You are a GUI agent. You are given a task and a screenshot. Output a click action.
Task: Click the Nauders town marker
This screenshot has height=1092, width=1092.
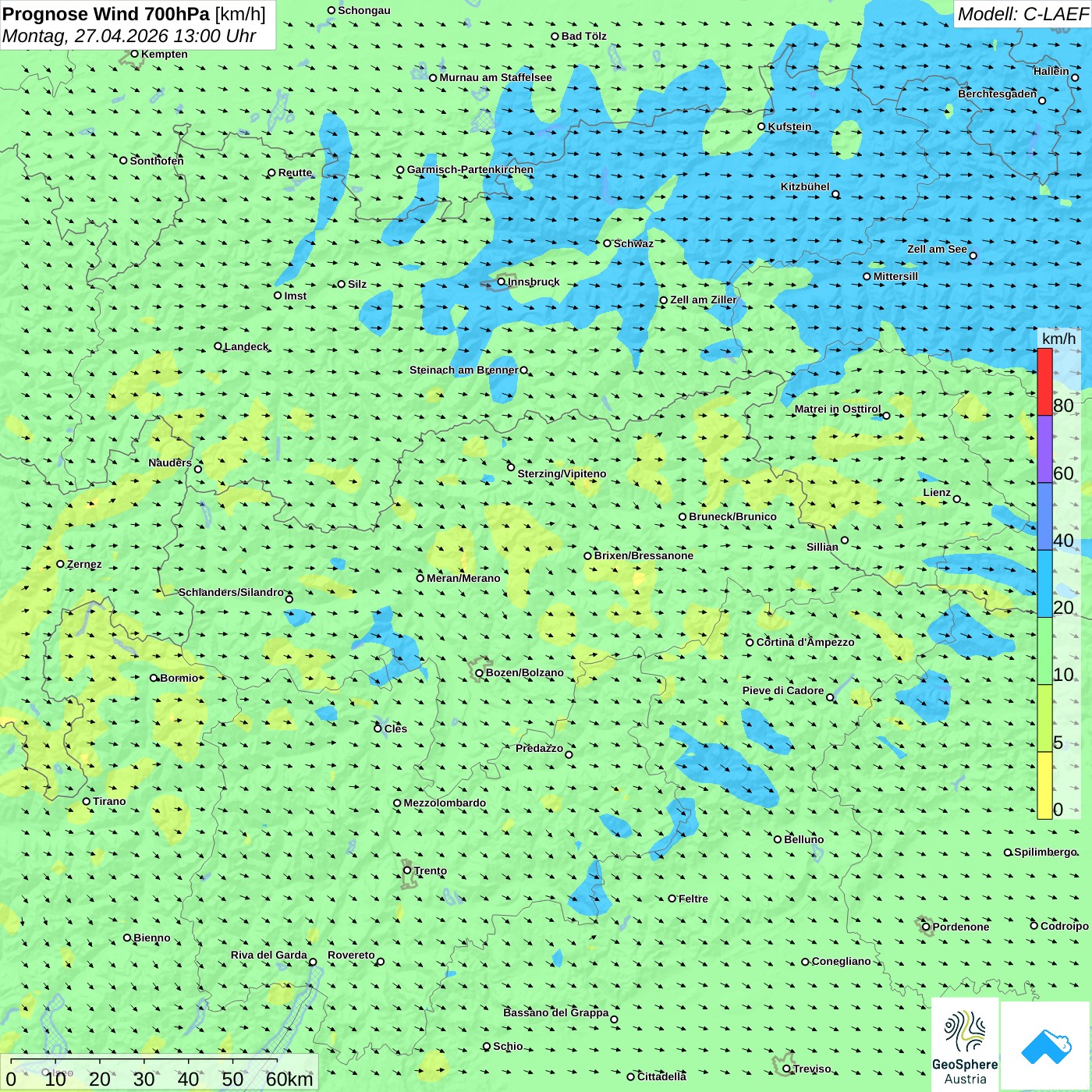pos(198,469)
